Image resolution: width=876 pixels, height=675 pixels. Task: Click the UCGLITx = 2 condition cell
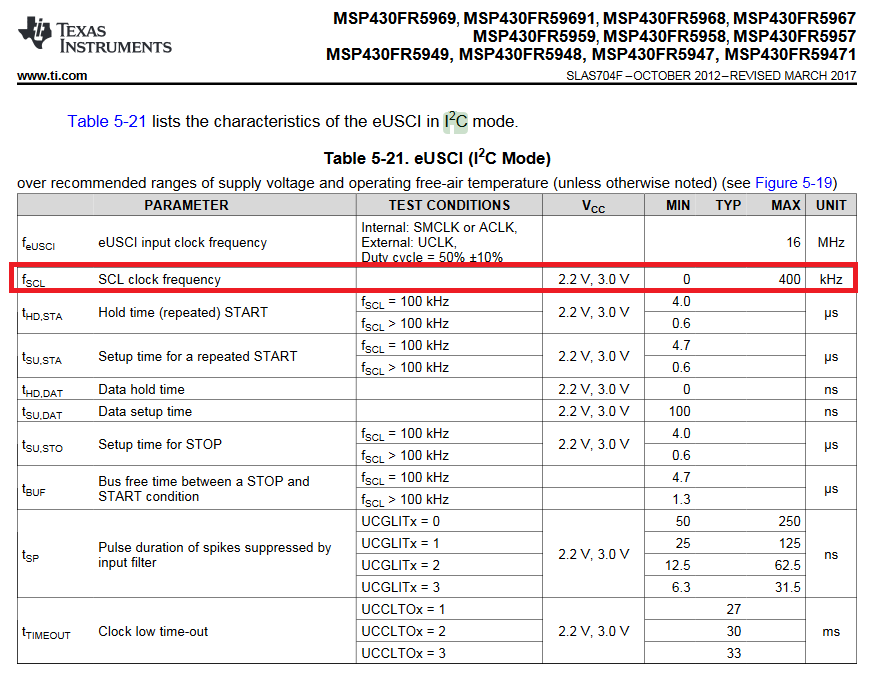449,565
